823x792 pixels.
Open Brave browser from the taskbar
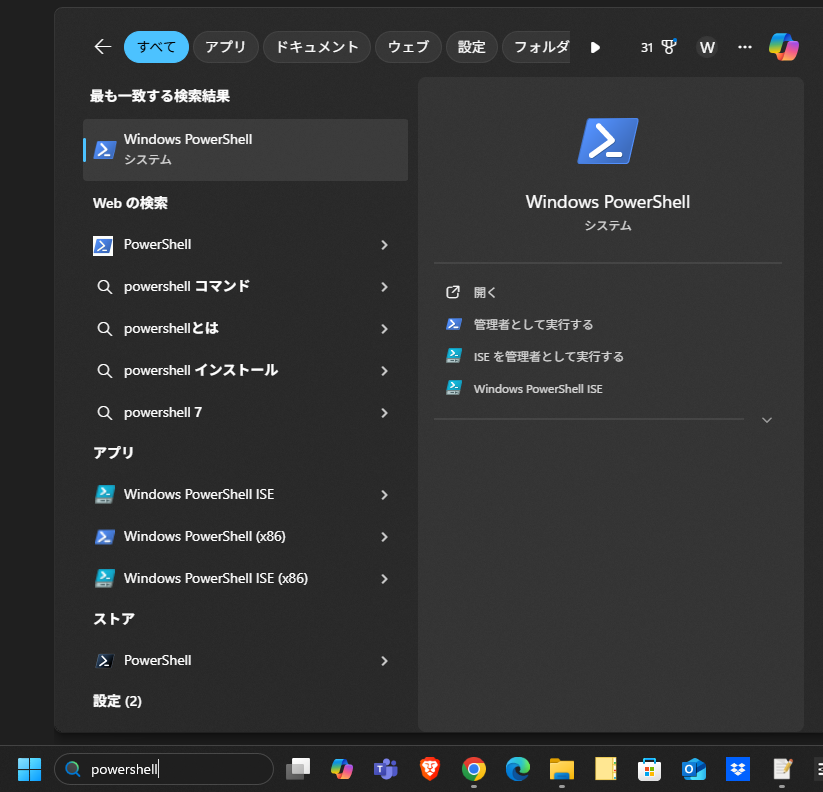pyautogui.click(x=429, y=769)
